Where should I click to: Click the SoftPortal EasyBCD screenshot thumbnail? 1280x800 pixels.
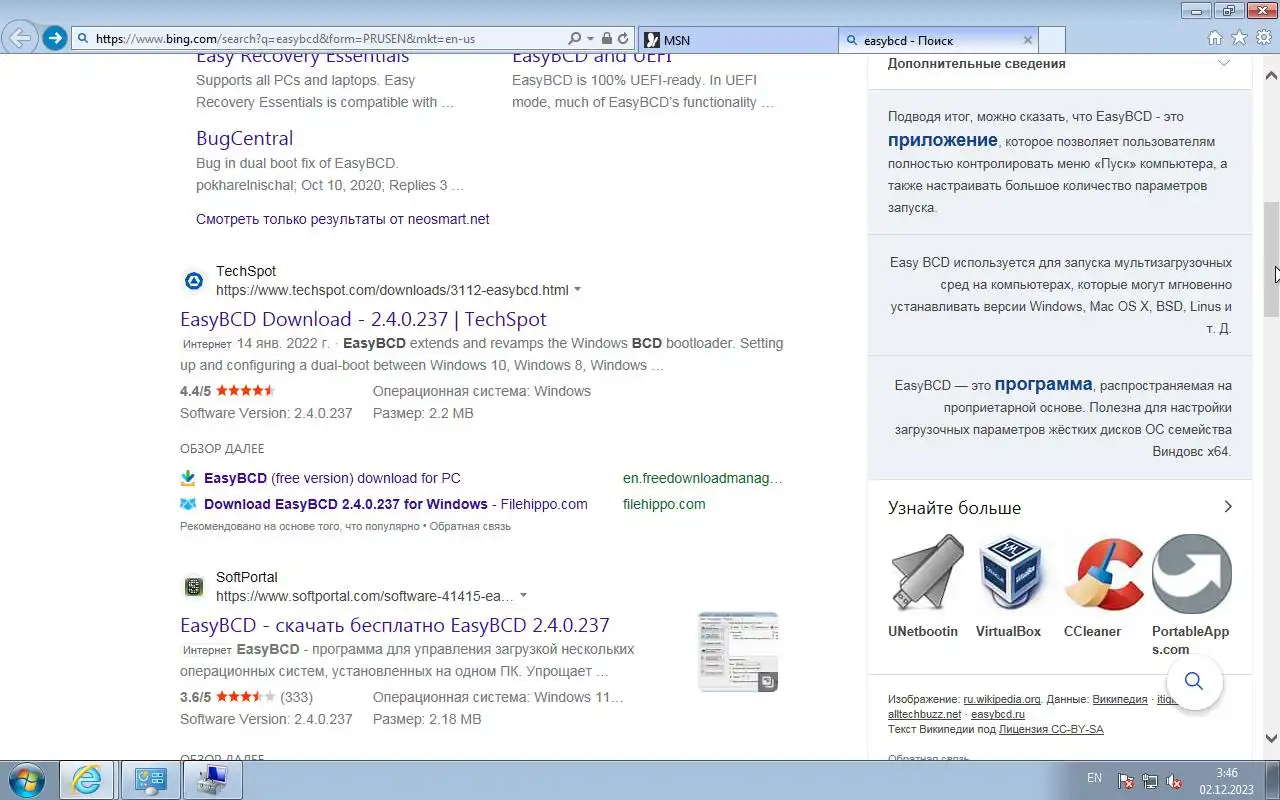pos(738,652)
